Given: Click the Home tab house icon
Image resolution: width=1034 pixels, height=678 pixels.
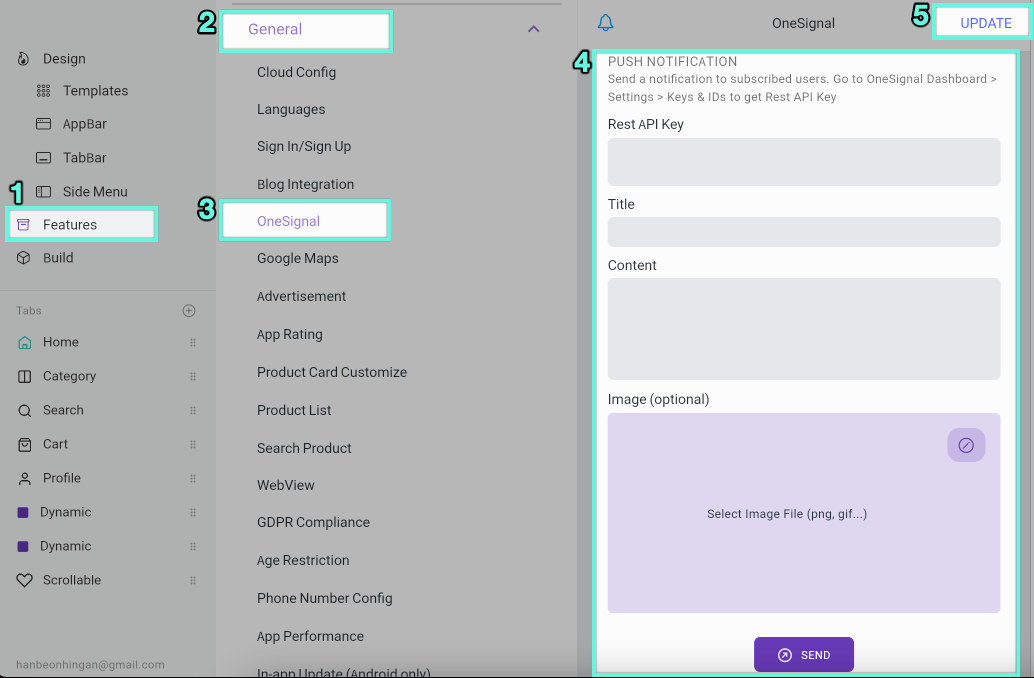Looking at the screenshot, I should pyautogui.click(x=24, y=342).
